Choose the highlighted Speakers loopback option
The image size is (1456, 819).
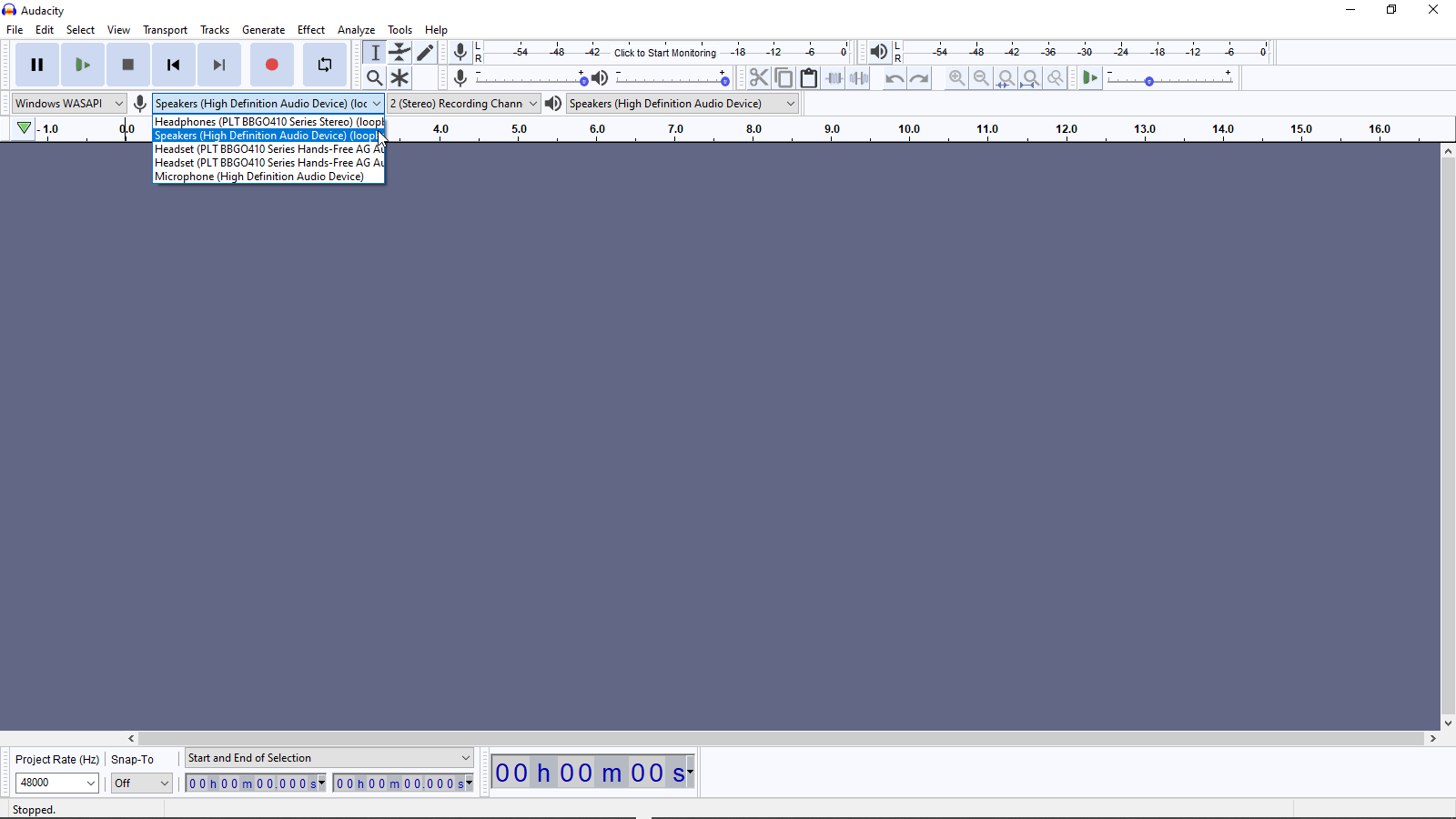268,136
